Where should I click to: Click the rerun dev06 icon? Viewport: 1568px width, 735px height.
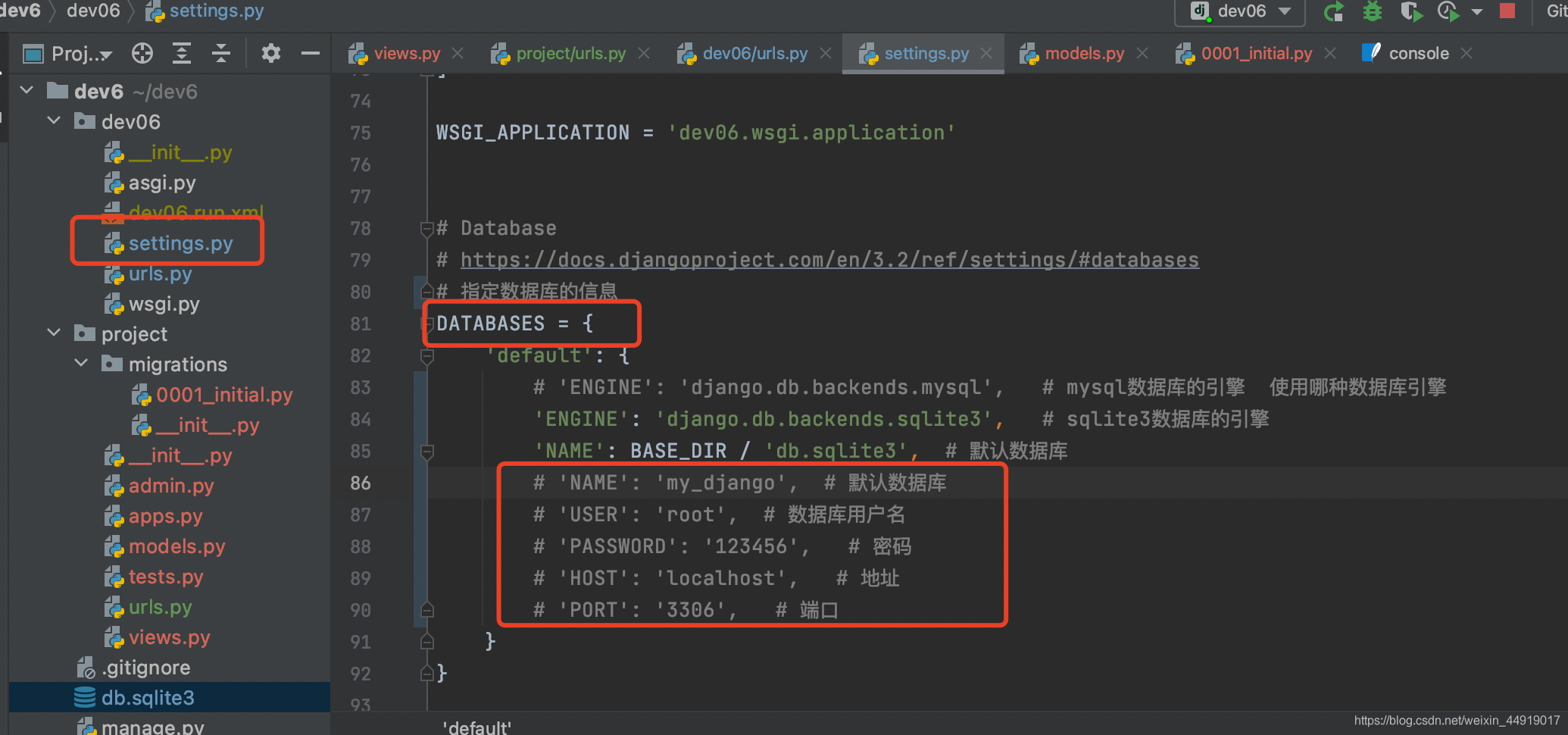(1334, 11)
